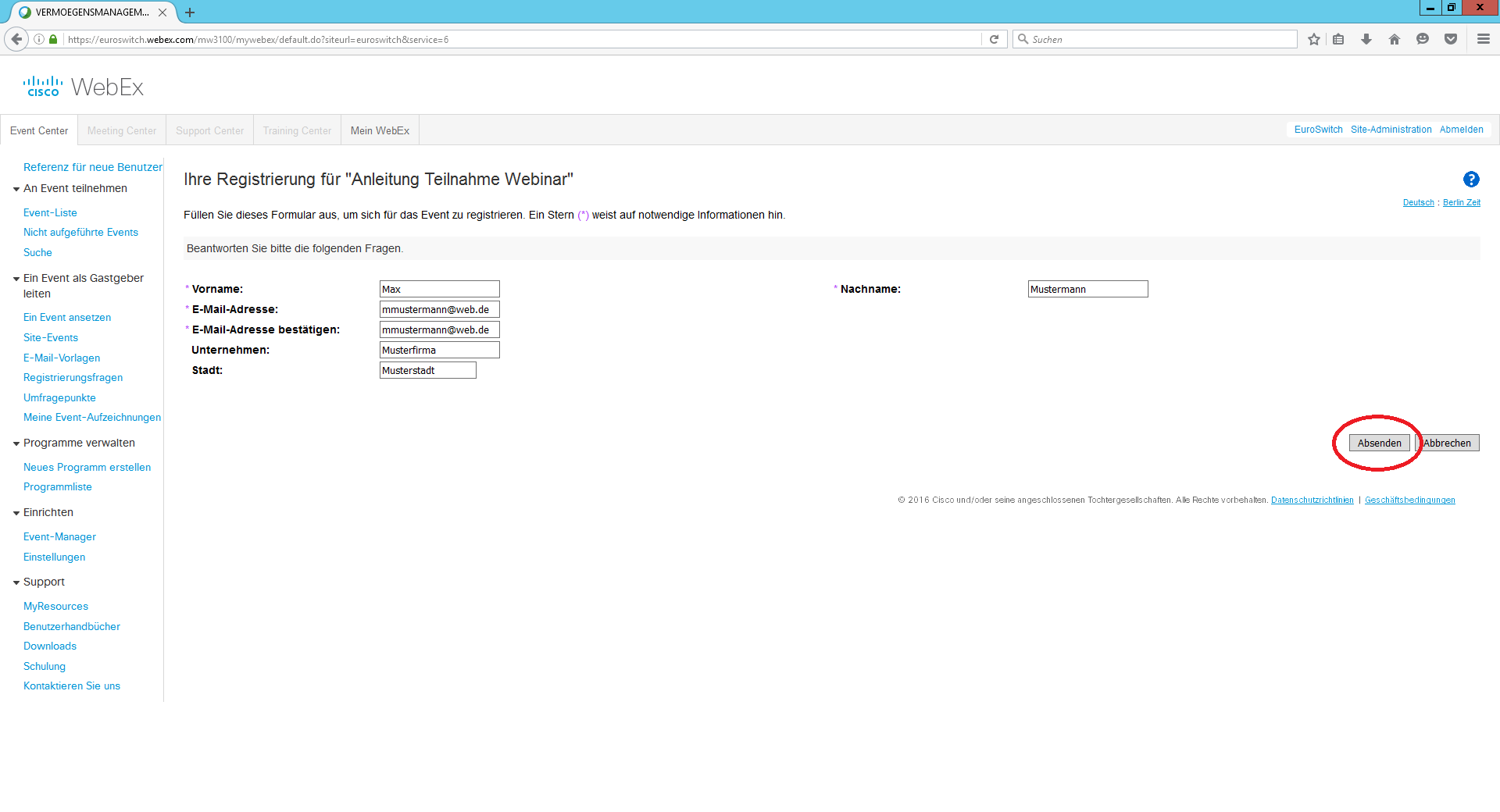Open the Pocket icon in toolbar
The width and height of the screenshot is (1500, 812).
click(1451, 39)
